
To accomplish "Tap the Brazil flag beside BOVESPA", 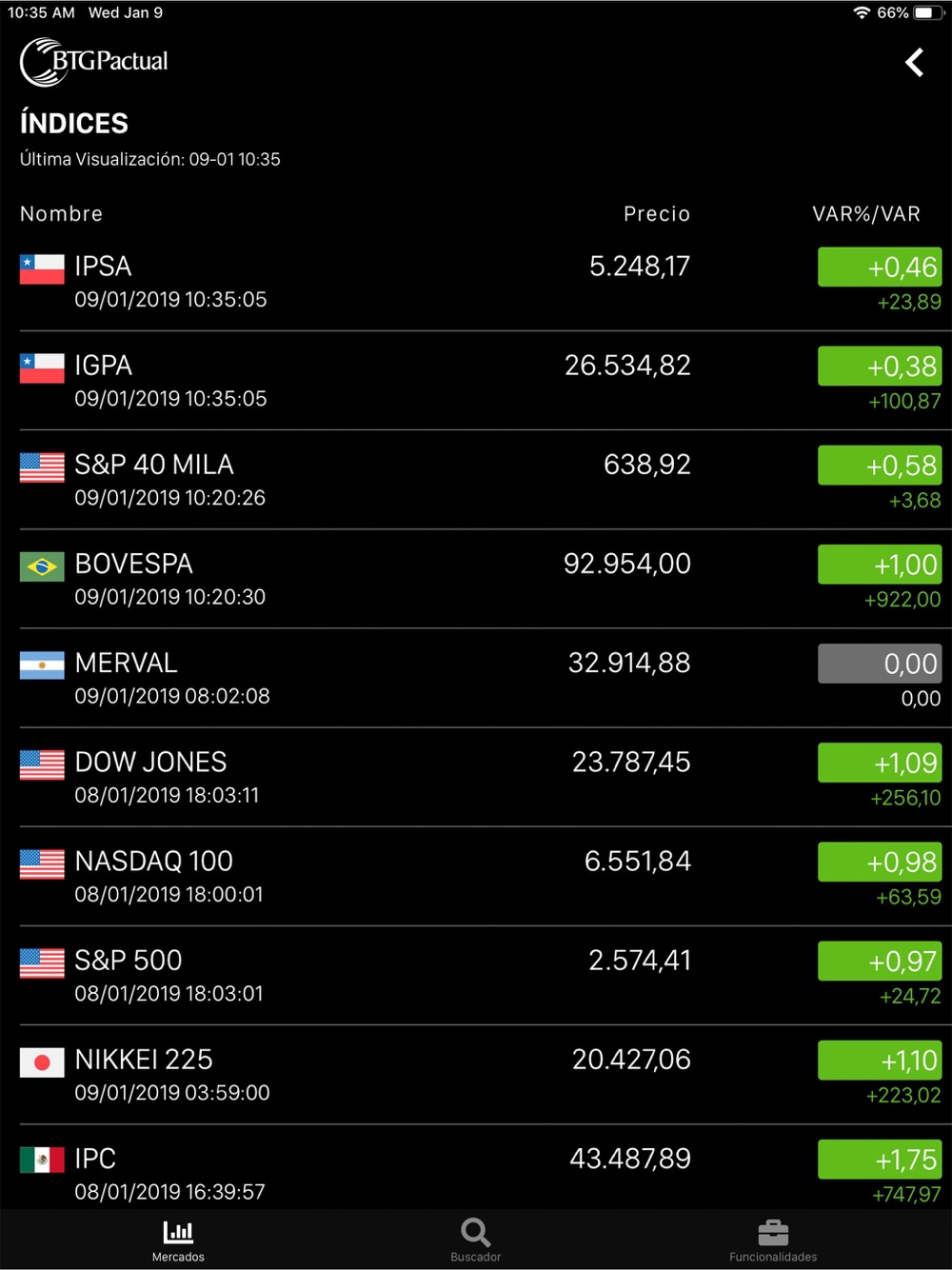I will [42, 566].
